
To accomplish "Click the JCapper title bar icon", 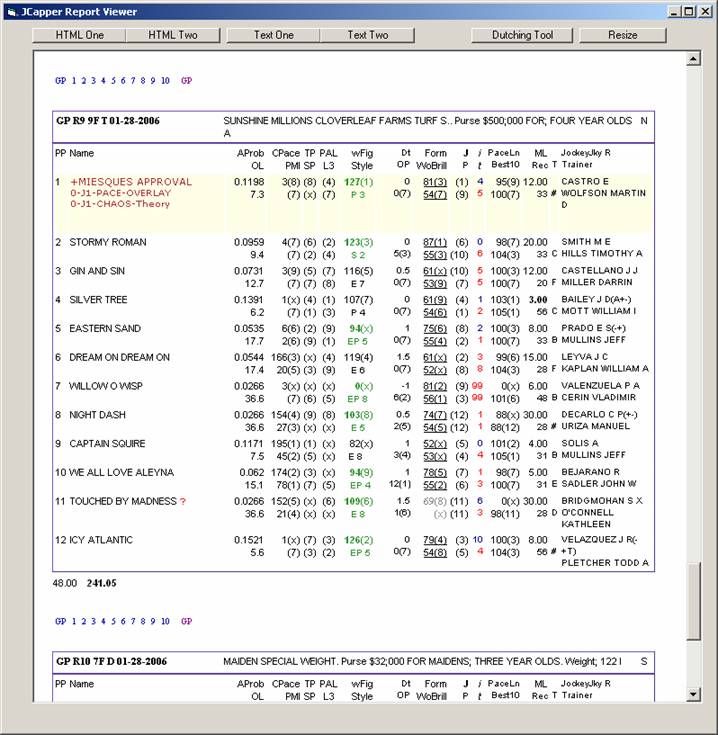I will point(12,12).
